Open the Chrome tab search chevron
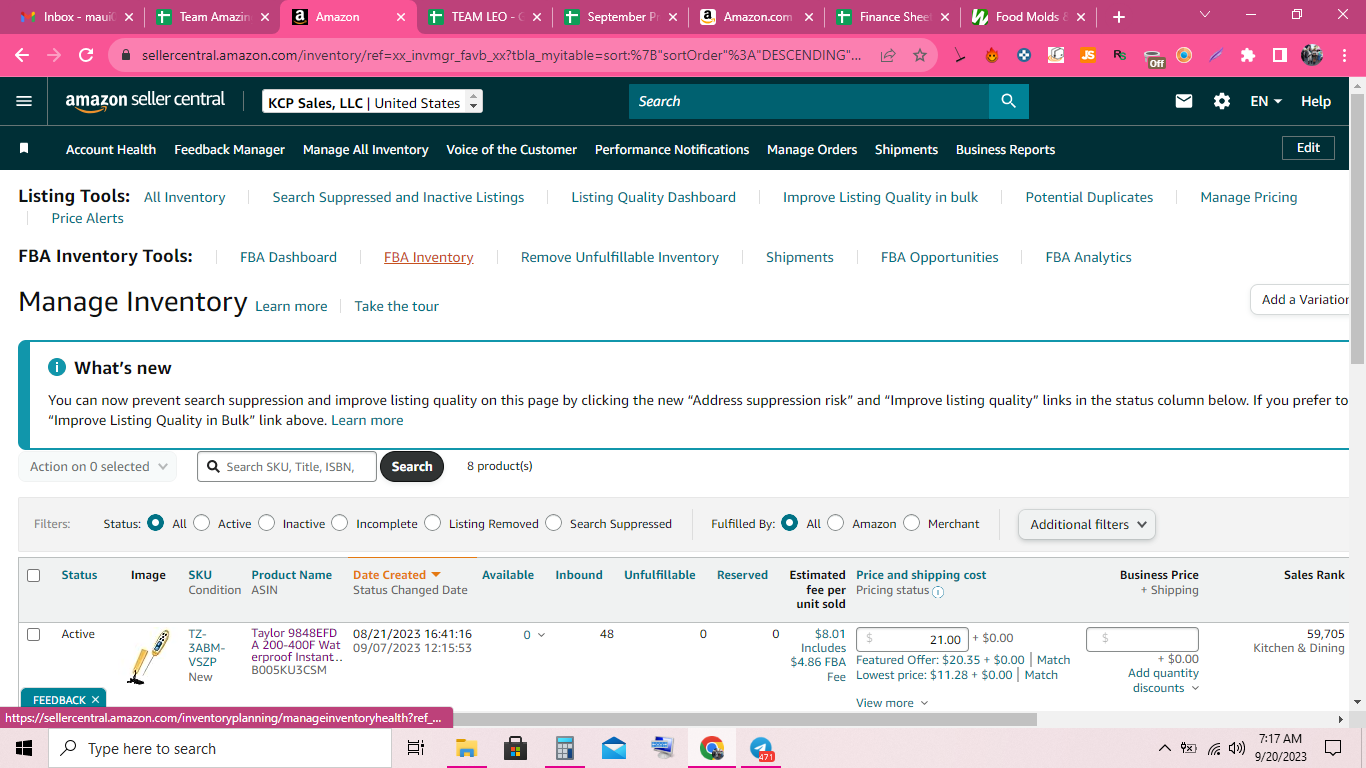Image resolution: width=1366 pixels, height=768 pixels. tap(1205, 16)
